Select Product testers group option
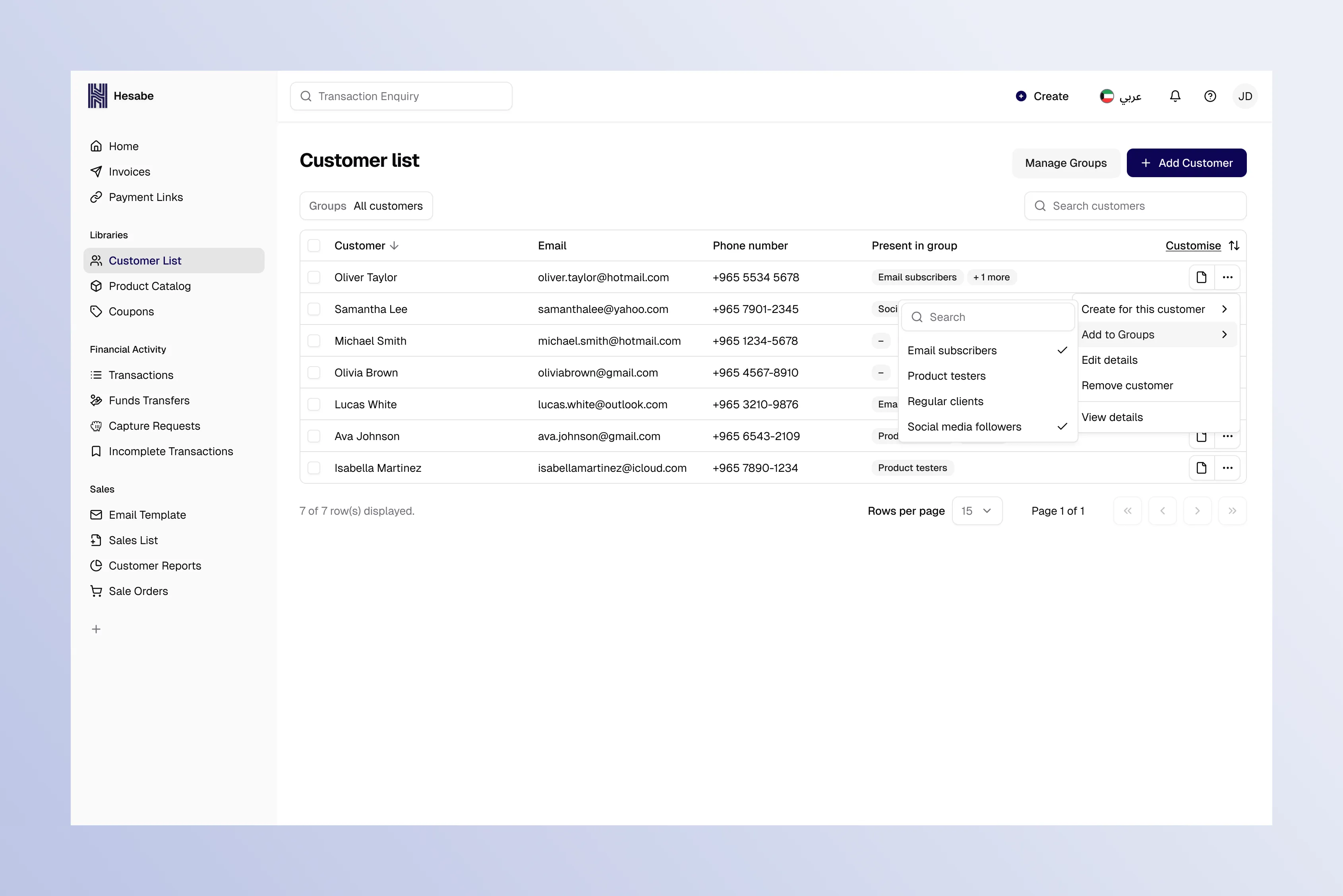Viewport: 1343px width, 896px height. coord(987,376)
